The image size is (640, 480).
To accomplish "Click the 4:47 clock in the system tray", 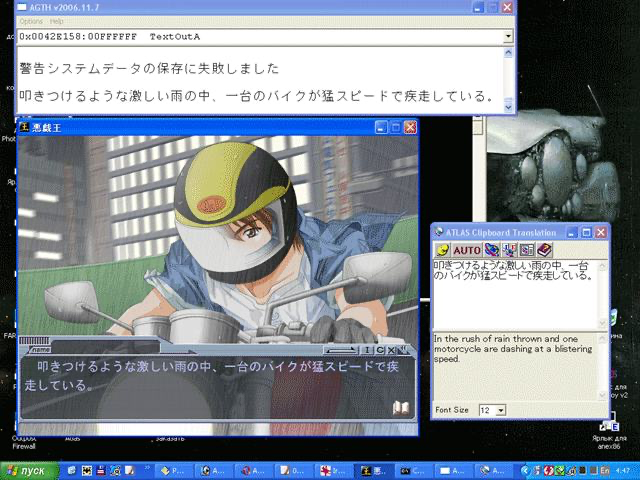I will click(624, 471).
